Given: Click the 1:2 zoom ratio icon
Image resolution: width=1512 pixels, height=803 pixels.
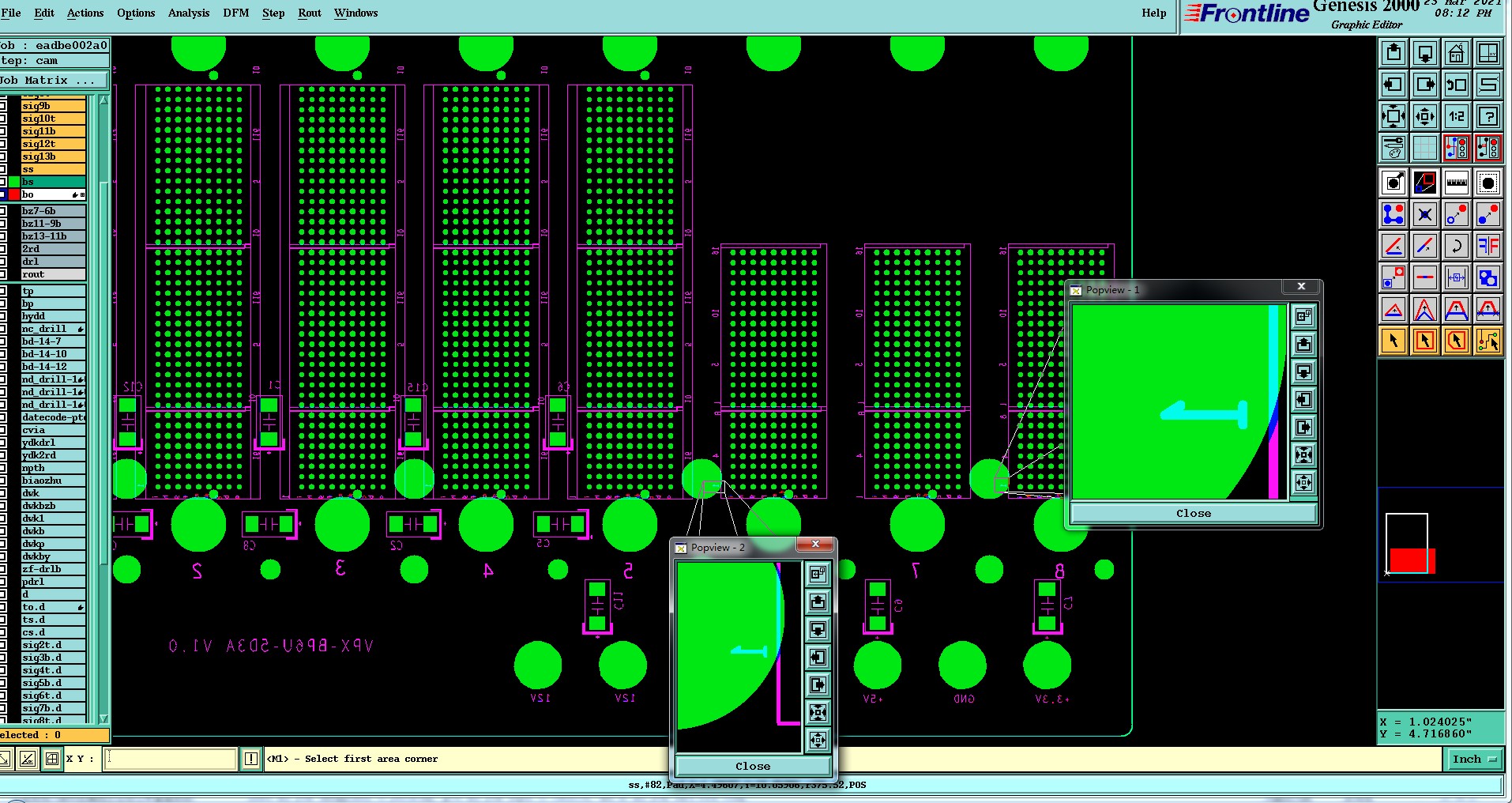Looking at the screenshot, I should coord(1457,116).
